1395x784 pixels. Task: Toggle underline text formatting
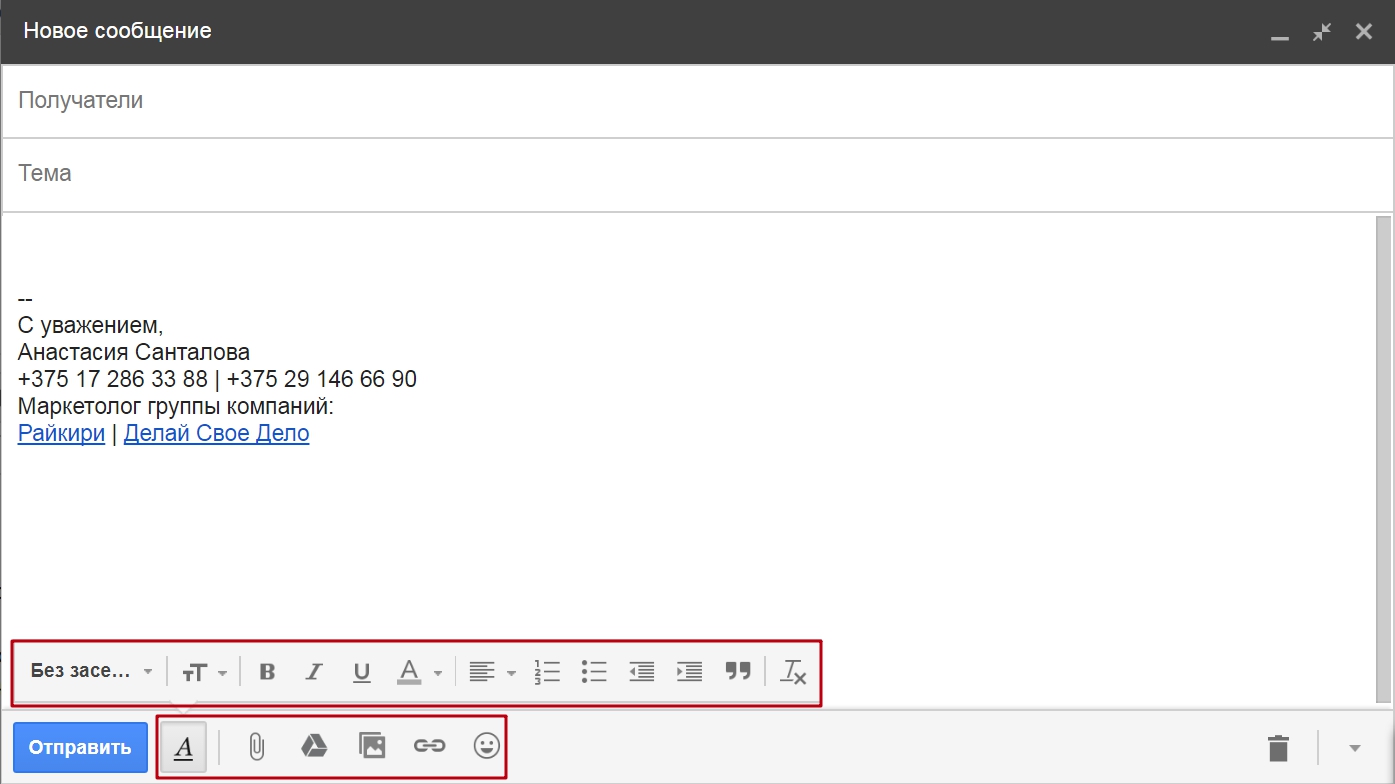point(362,672)
